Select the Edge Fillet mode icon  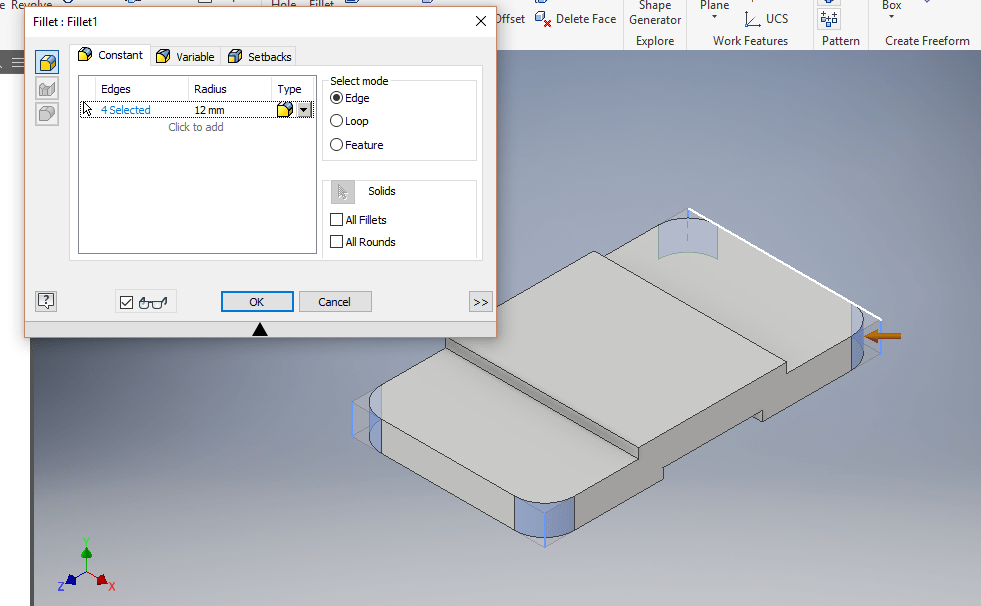pyautogui.click(x=47, y=63)
